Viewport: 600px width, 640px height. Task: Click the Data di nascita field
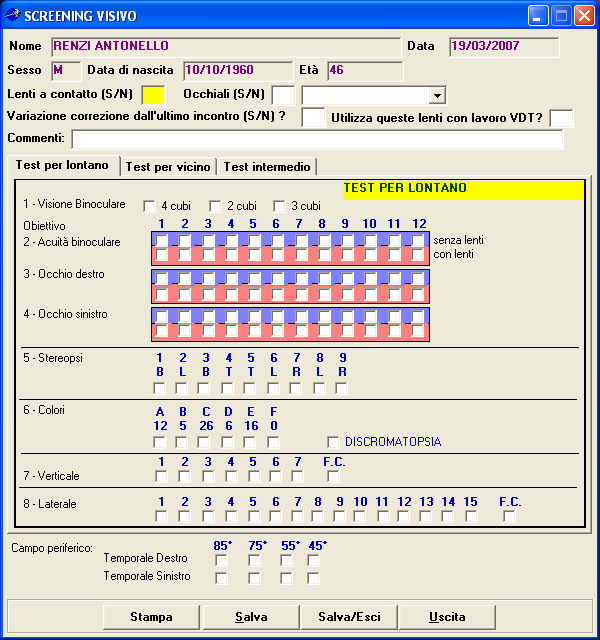coord(238,71)
